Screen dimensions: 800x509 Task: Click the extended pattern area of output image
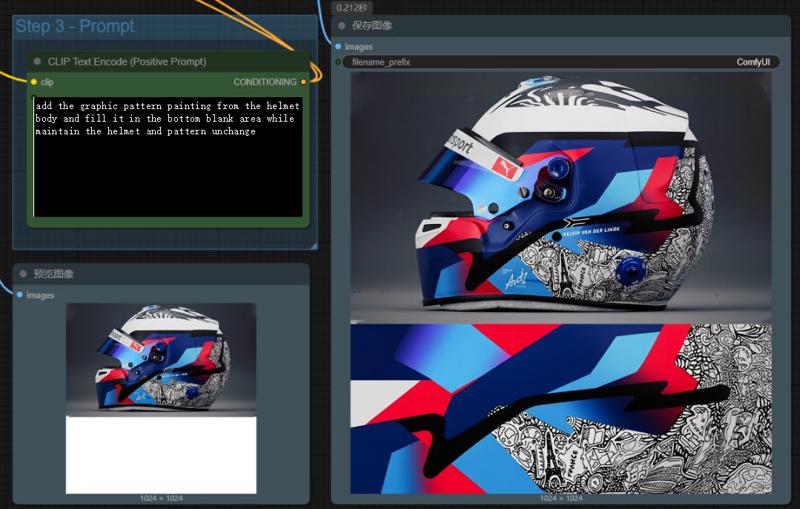(x=560, y=408)
